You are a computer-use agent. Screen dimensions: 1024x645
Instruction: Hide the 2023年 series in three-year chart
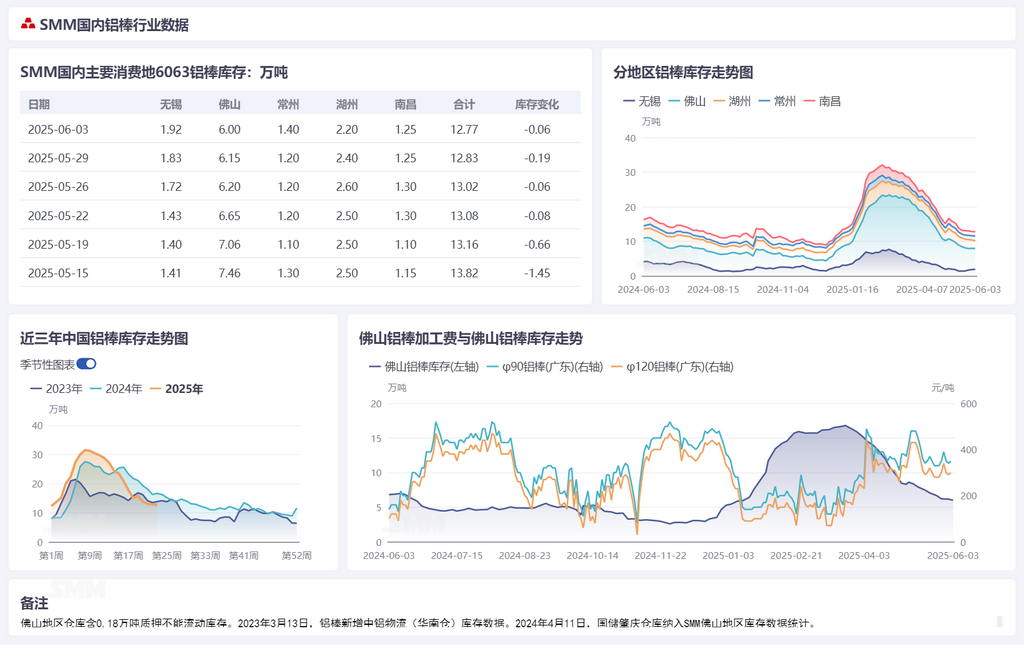pyautogui.click(x=56, y=389)
